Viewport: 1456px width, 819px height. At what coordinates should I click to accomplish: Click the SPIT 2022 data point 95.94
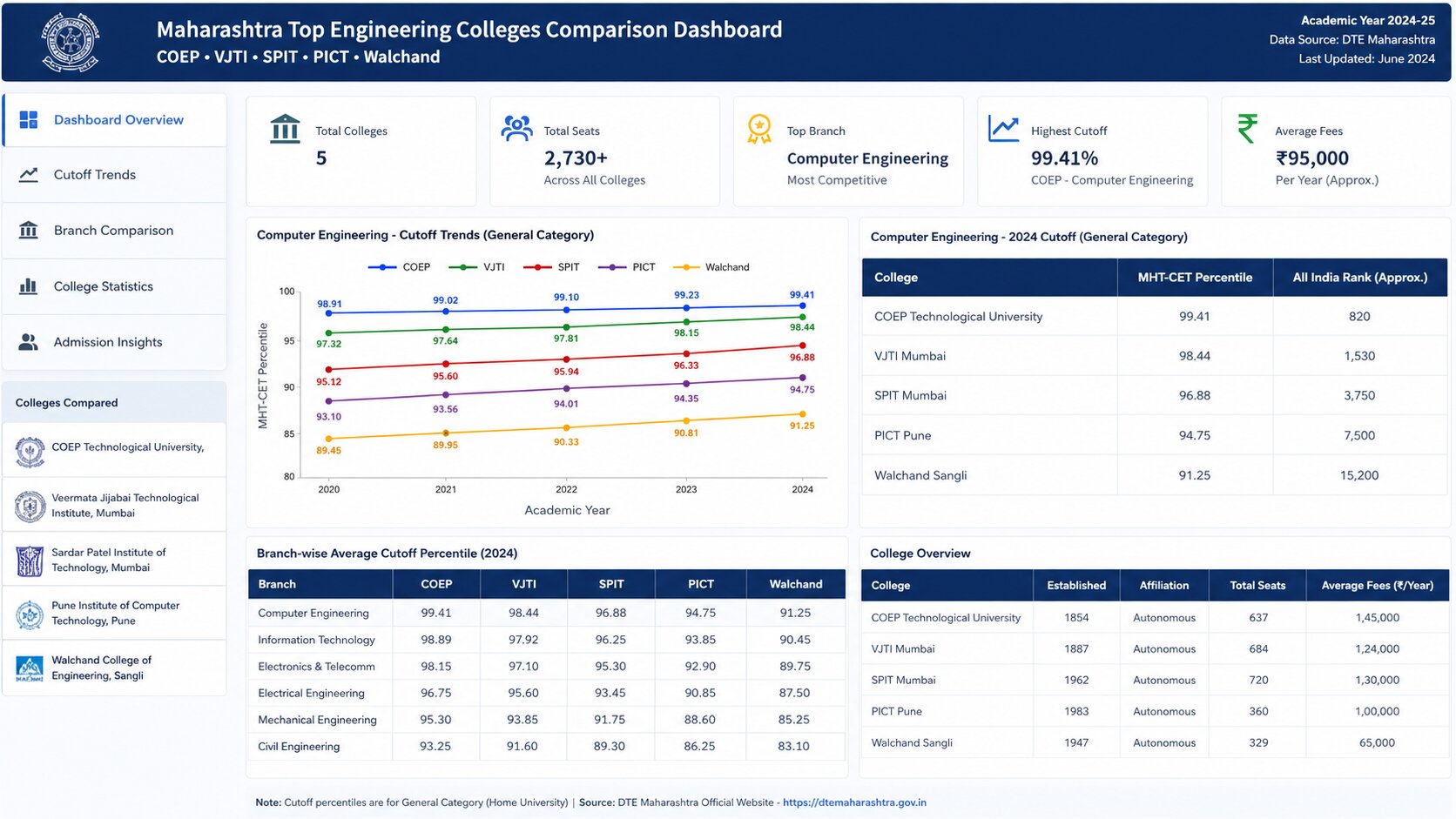tap(566, 359)
